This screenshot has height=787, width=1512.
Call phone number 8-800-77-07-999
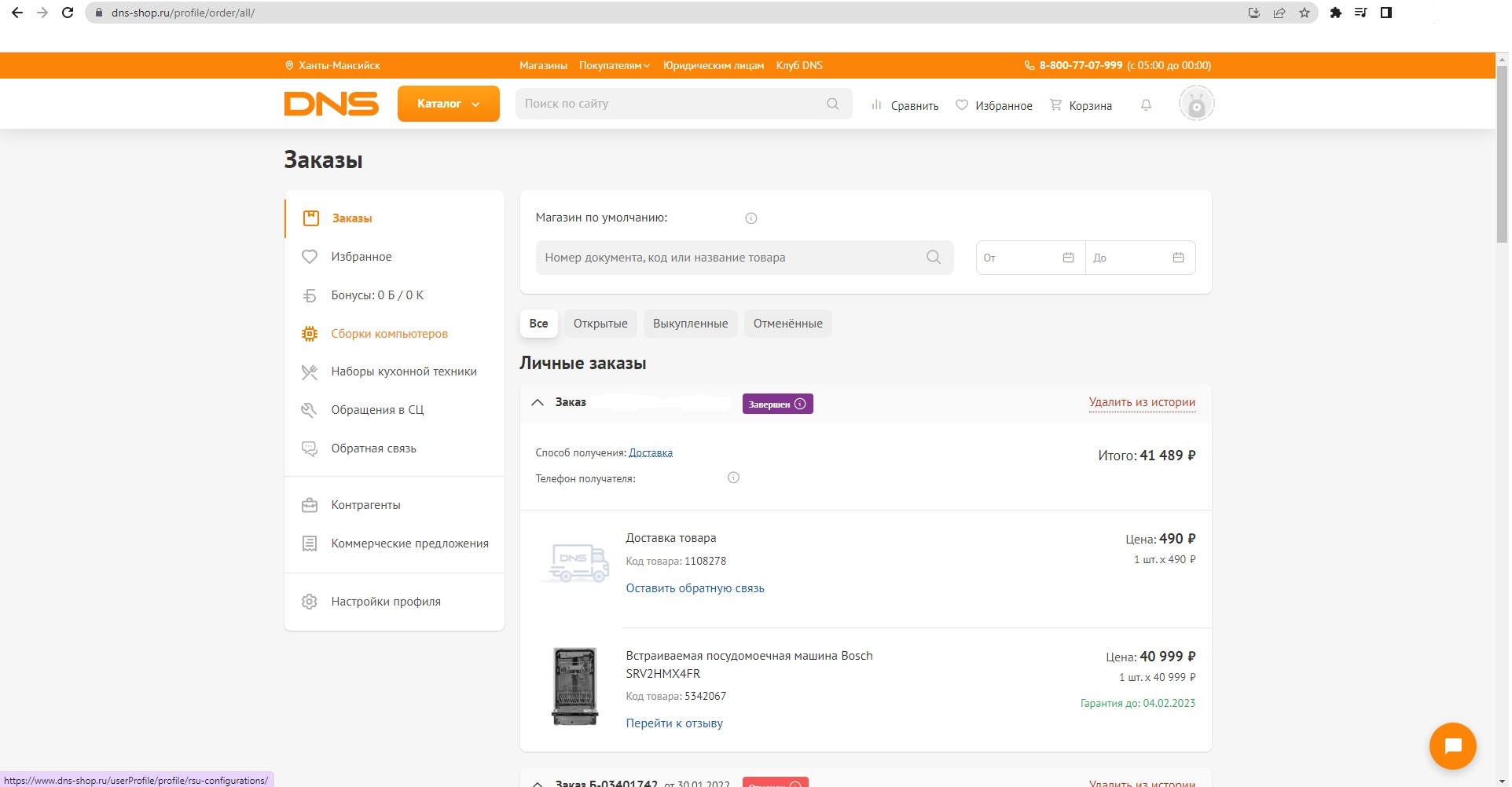[1080, 65]
